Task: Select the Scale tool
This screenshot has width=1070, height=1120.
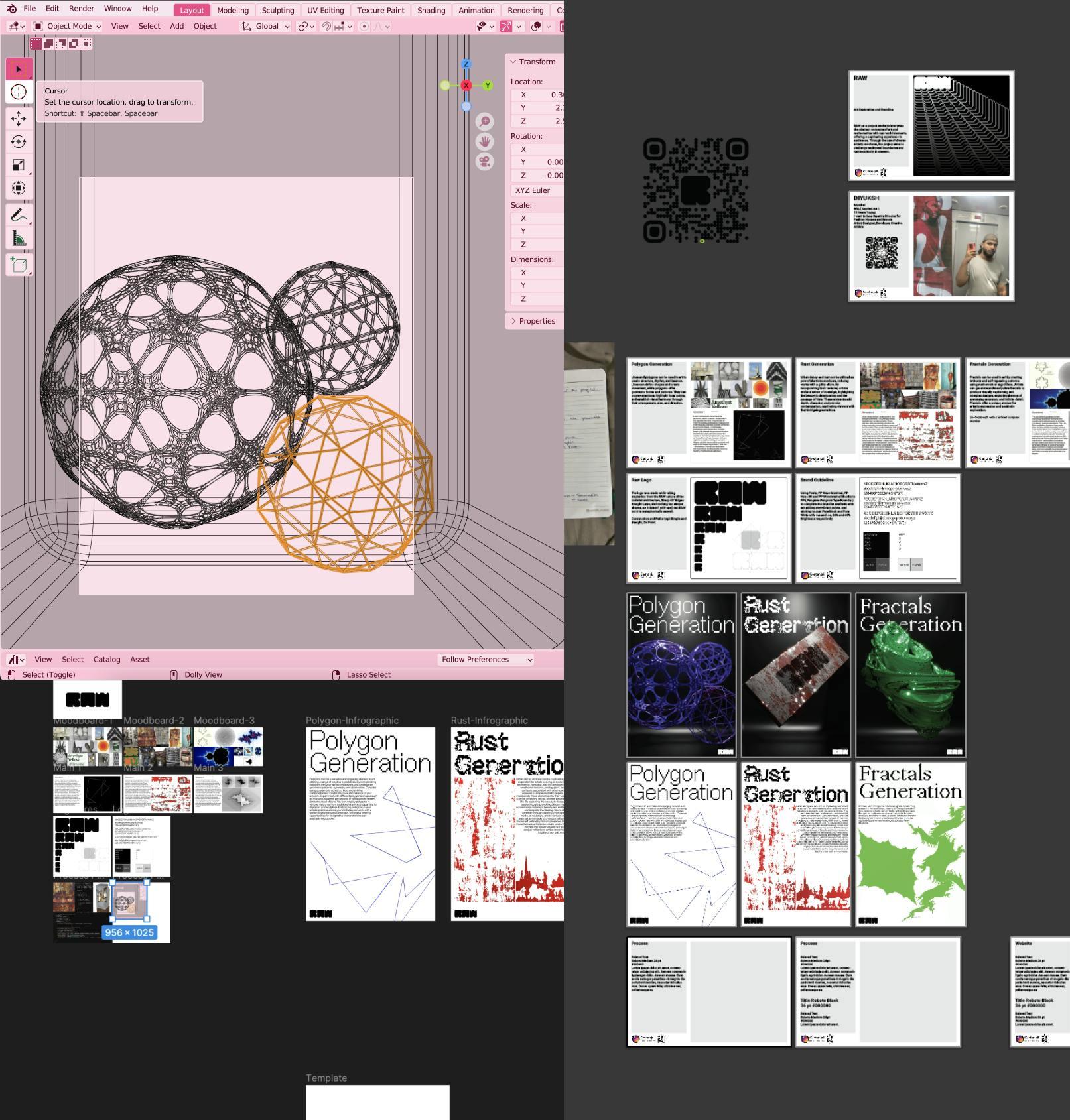Action: click(19, 164)
